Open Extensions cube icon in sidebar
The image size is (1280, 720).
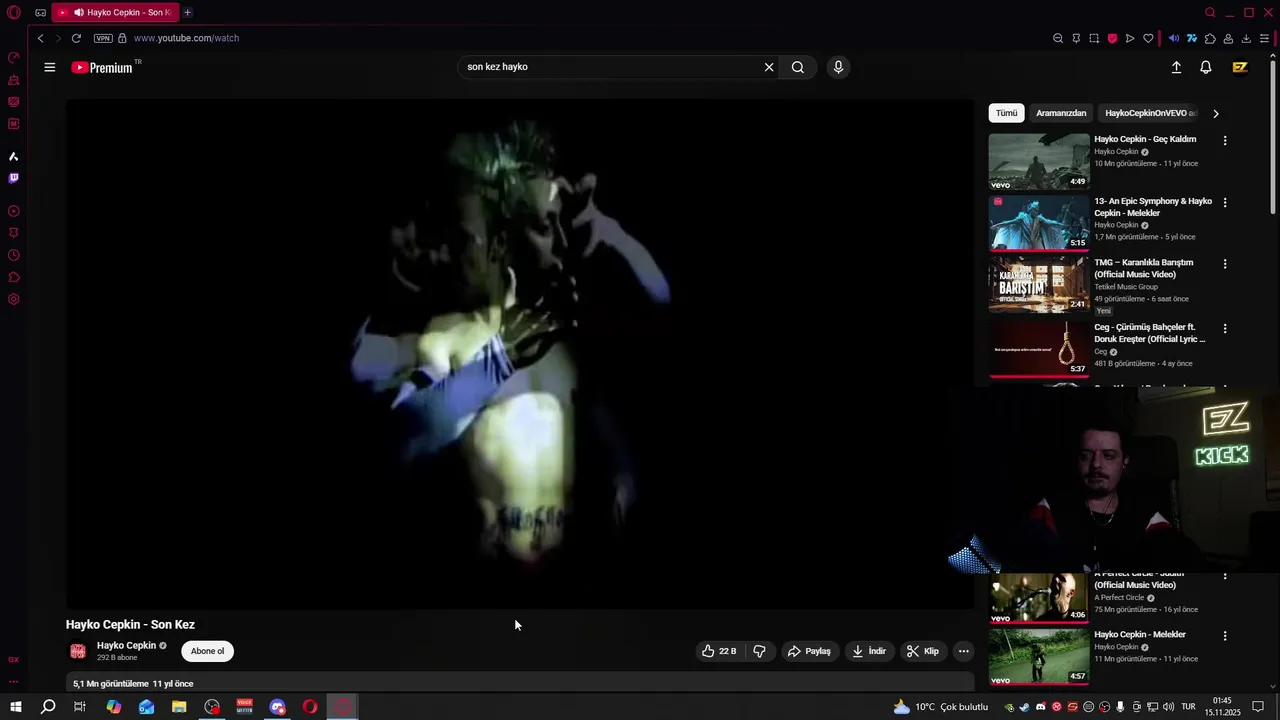point(14,277)
